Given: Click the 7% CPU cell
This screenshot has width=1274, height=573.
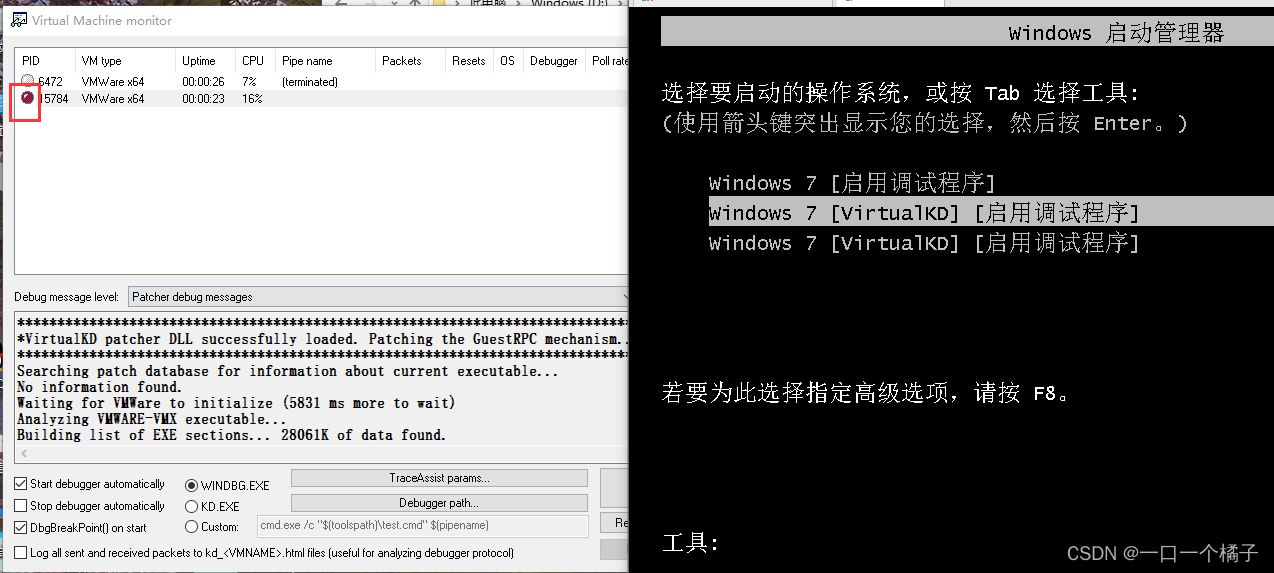Looking at the screenshot, I should click(250, 82).
